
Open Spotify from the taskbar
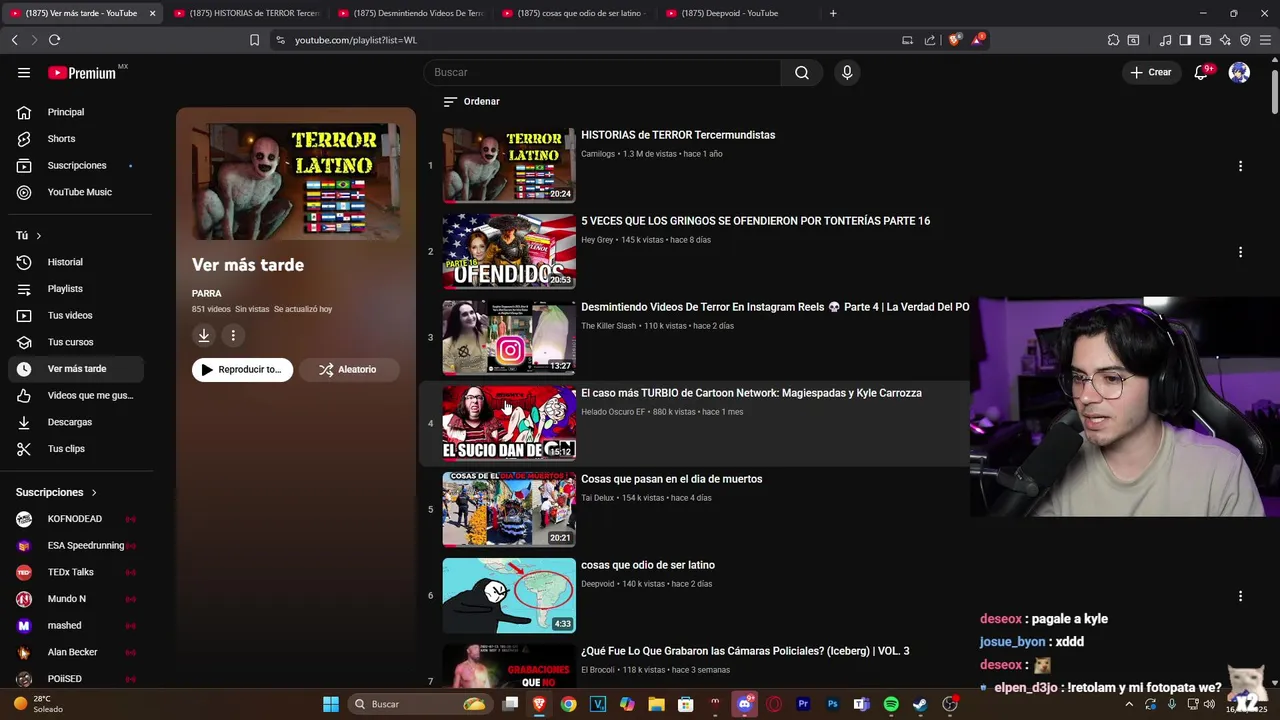click(x=891, y=704)
